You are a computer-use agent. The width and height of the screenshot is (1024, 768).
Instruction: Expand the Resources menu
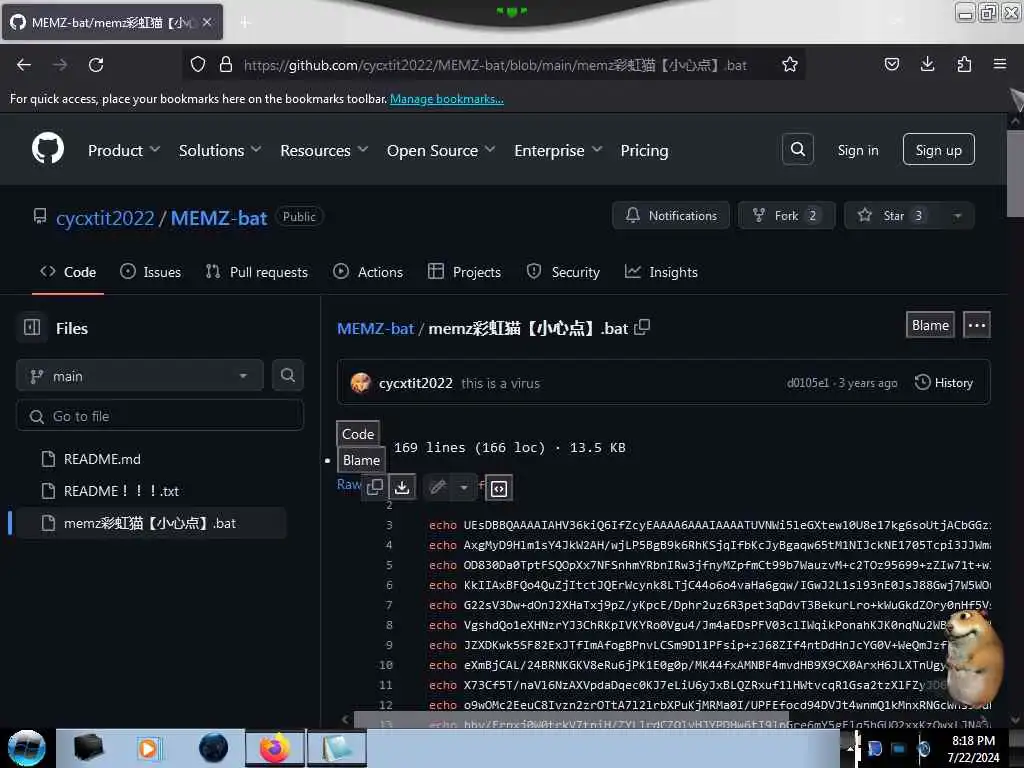pos(325,150)
